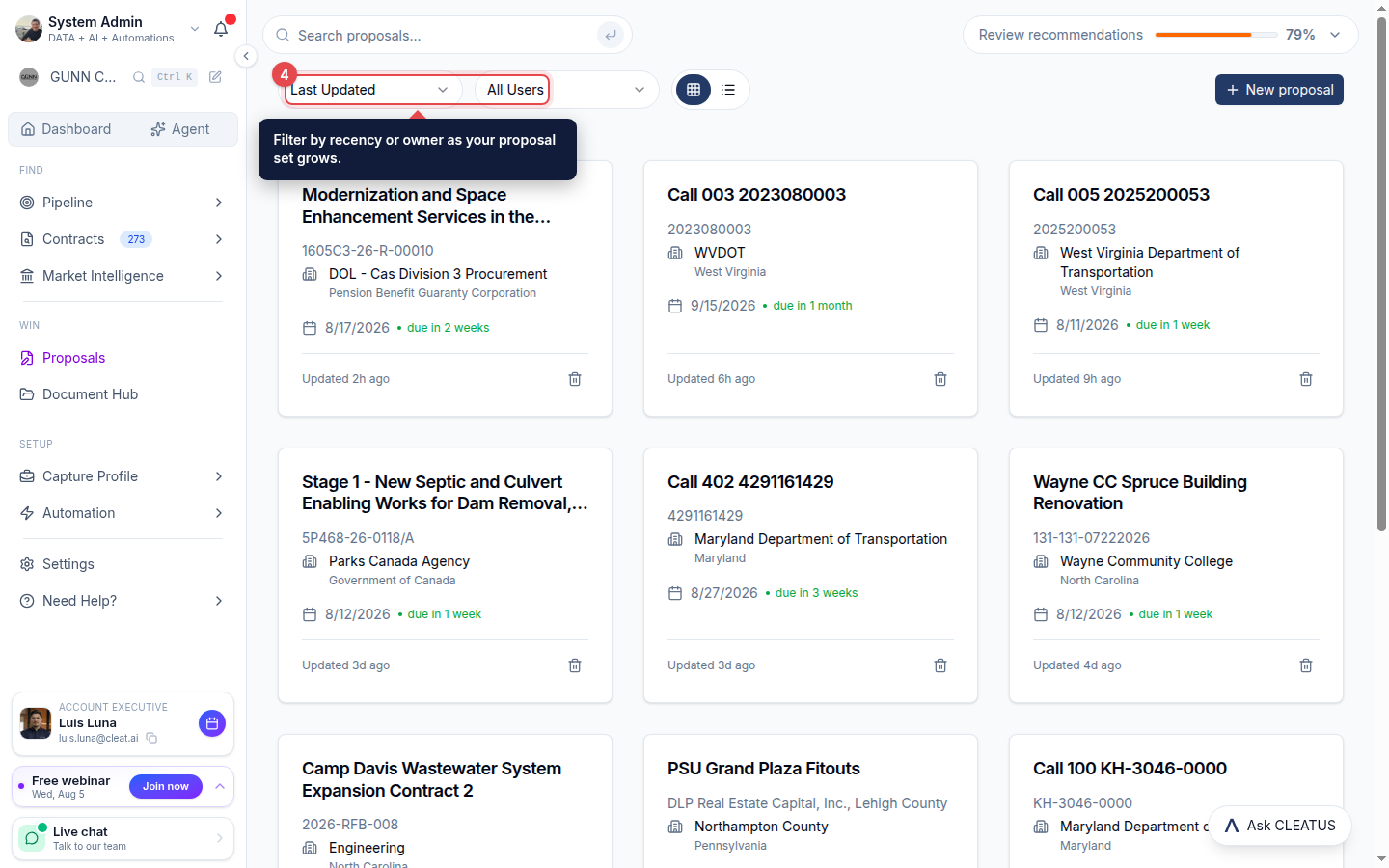The image size is (1389, 868).
Task: Click the schedule calendar icon for Luis Luna
Action: (x=212, y=723)
